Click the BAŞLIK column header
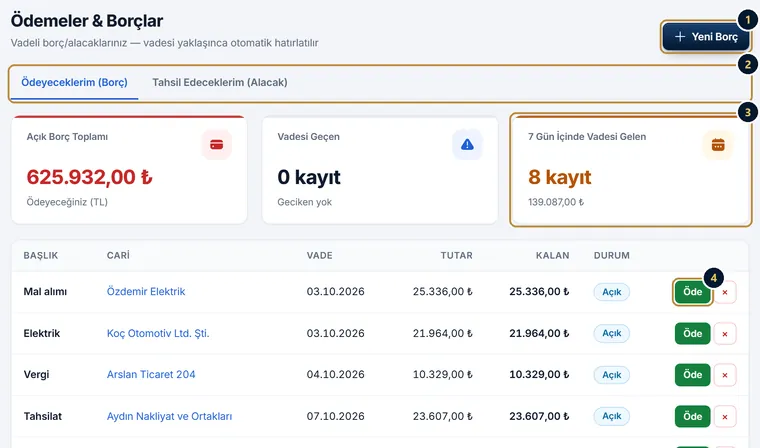This screenshot has height=448, width=760. coord(41,256)
